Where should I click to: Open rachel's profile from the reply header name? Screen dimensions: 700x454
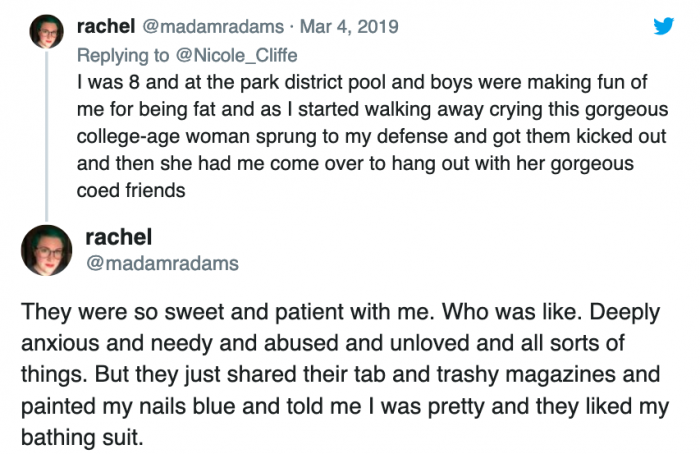[102, 26]
